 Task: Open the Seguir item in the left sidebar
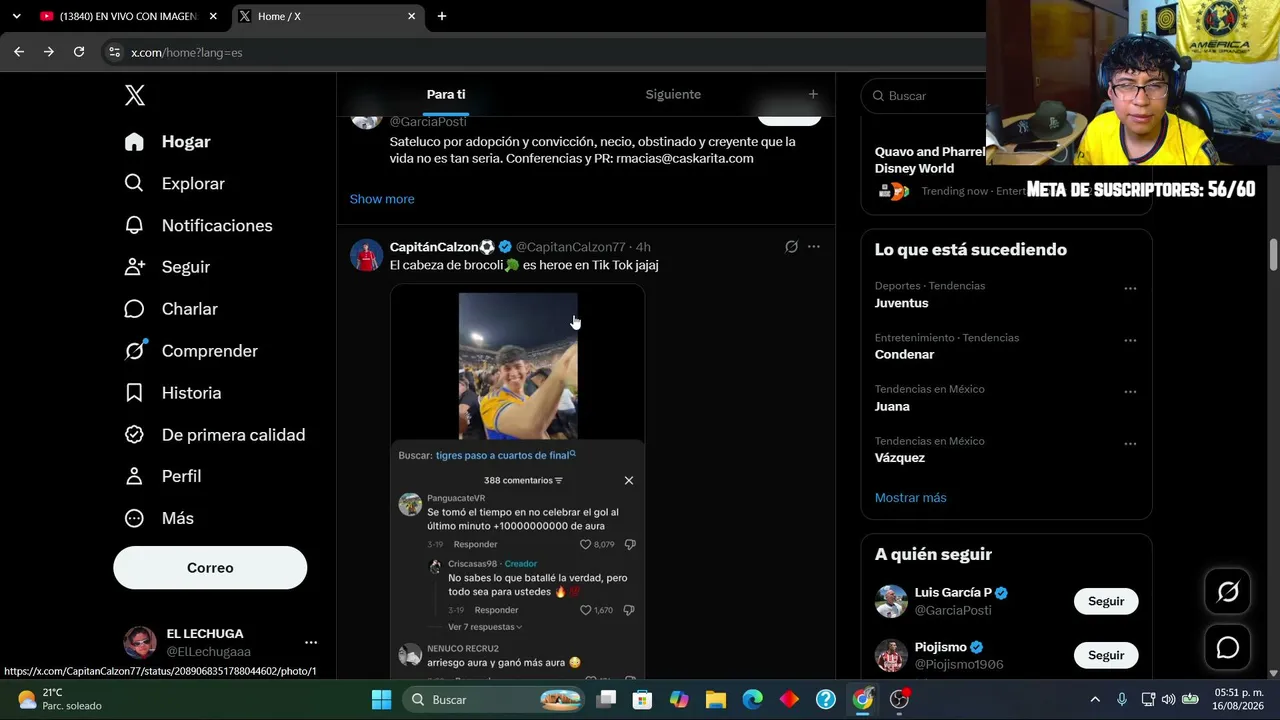tap(167, 267)
